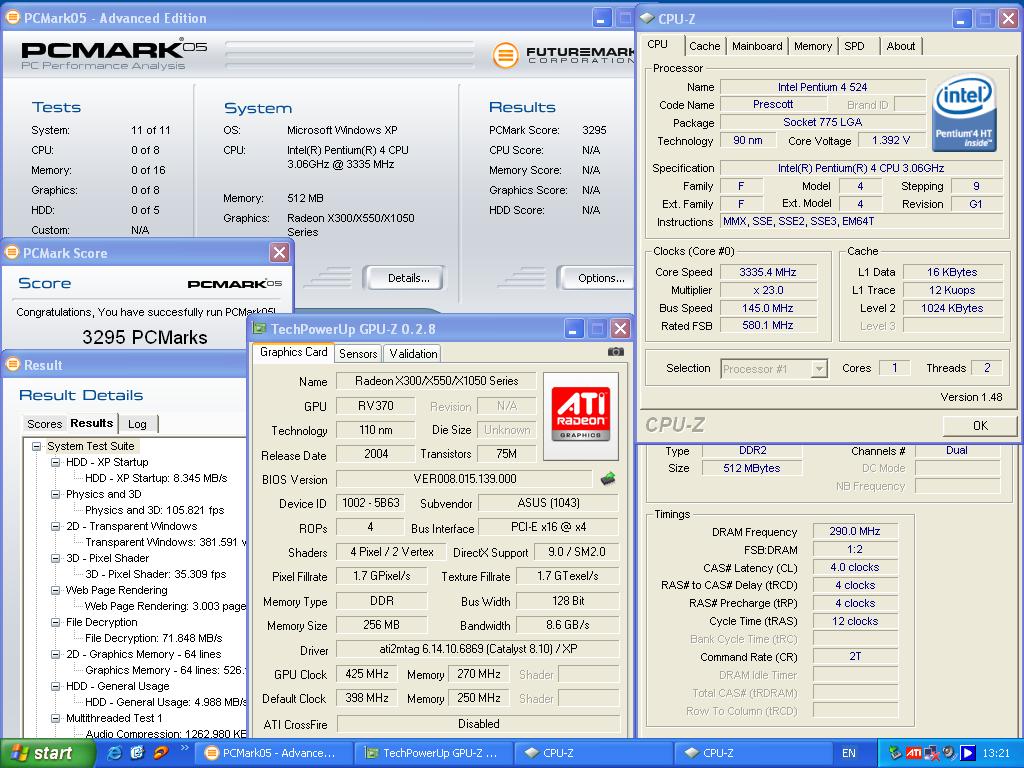The width and height of the screenshot is (1024, 768).
Task: Close the PCMark Score window
Action: point(280,253)
